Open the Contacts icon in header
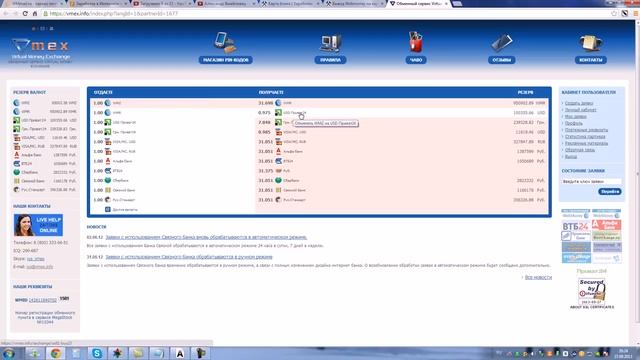 tap(591, 43)
